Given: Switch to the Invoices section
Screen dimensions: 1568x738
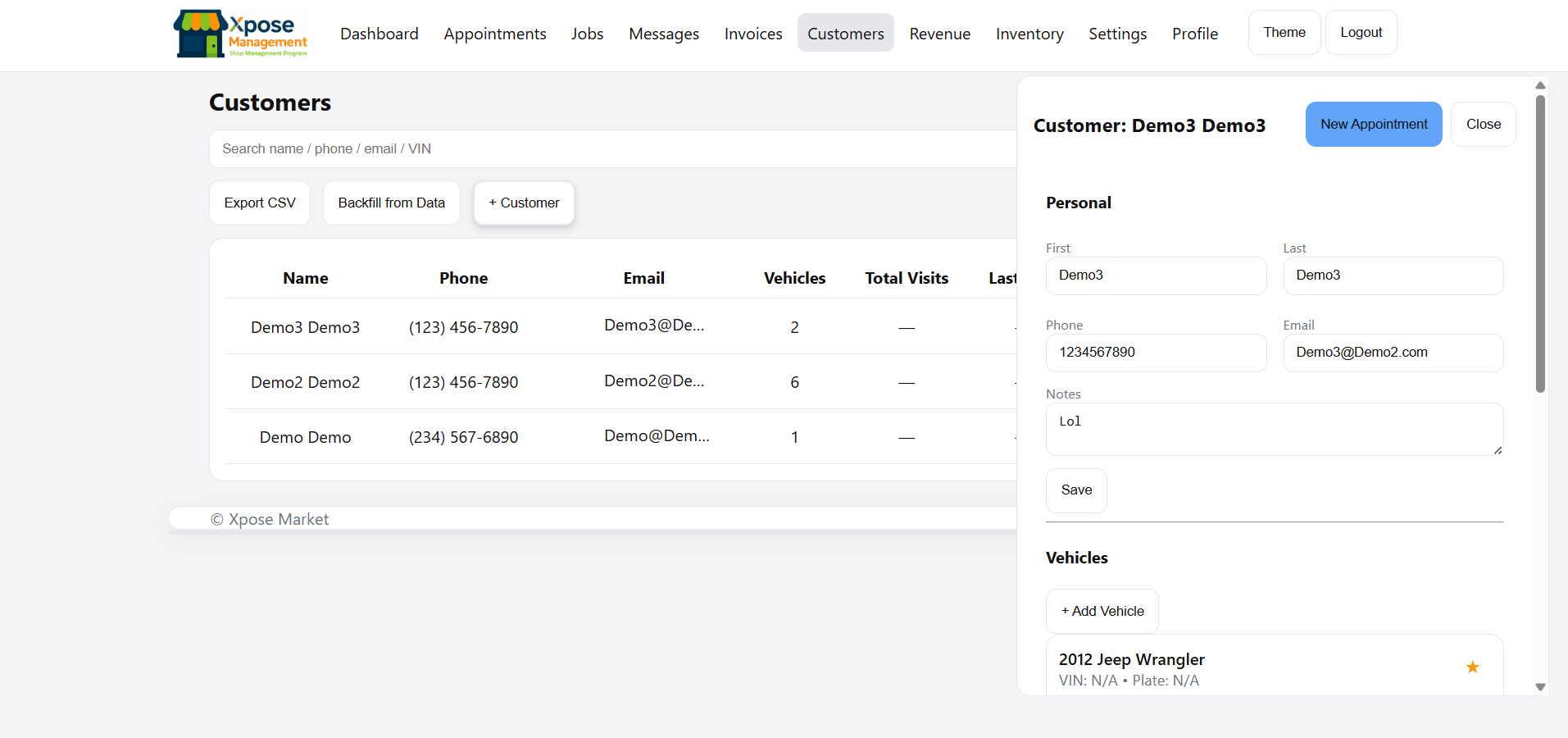Looking at the screenshot, I should [752, 34].
